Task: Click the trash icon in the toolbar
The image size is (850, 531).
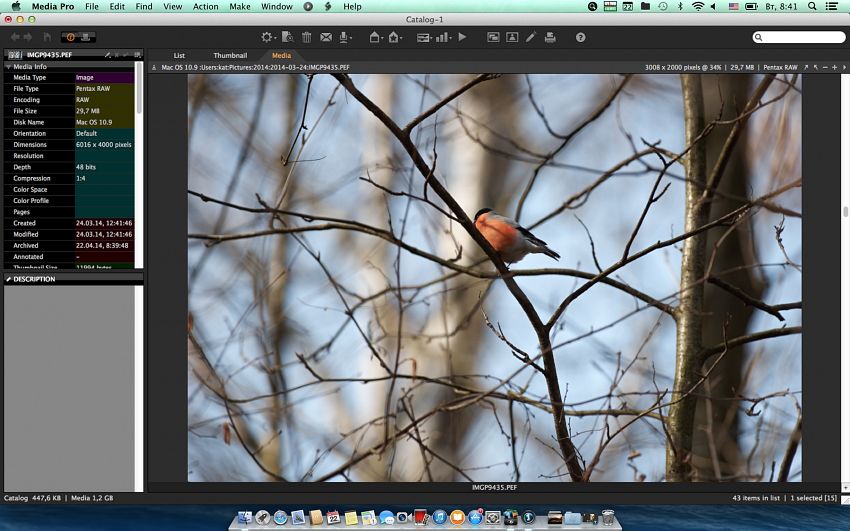Action: point(306,37)
